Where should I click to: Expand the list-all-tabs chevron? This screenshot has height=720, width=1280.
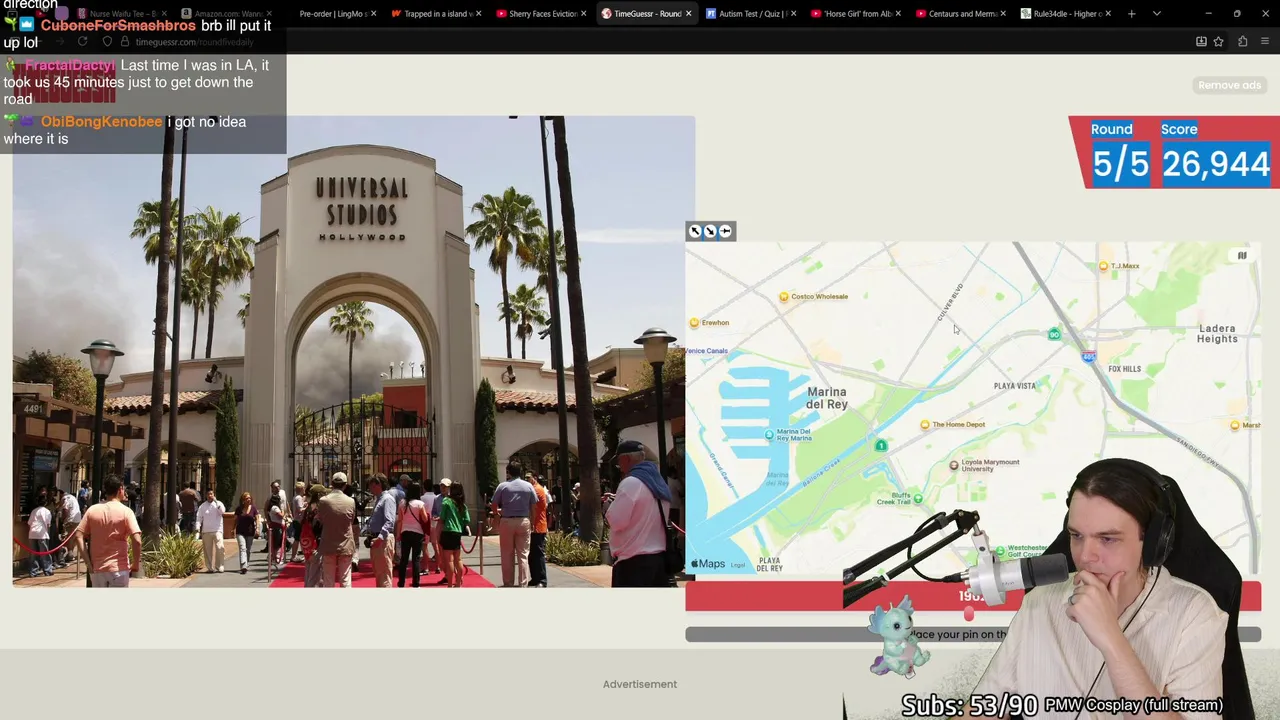1156,14
